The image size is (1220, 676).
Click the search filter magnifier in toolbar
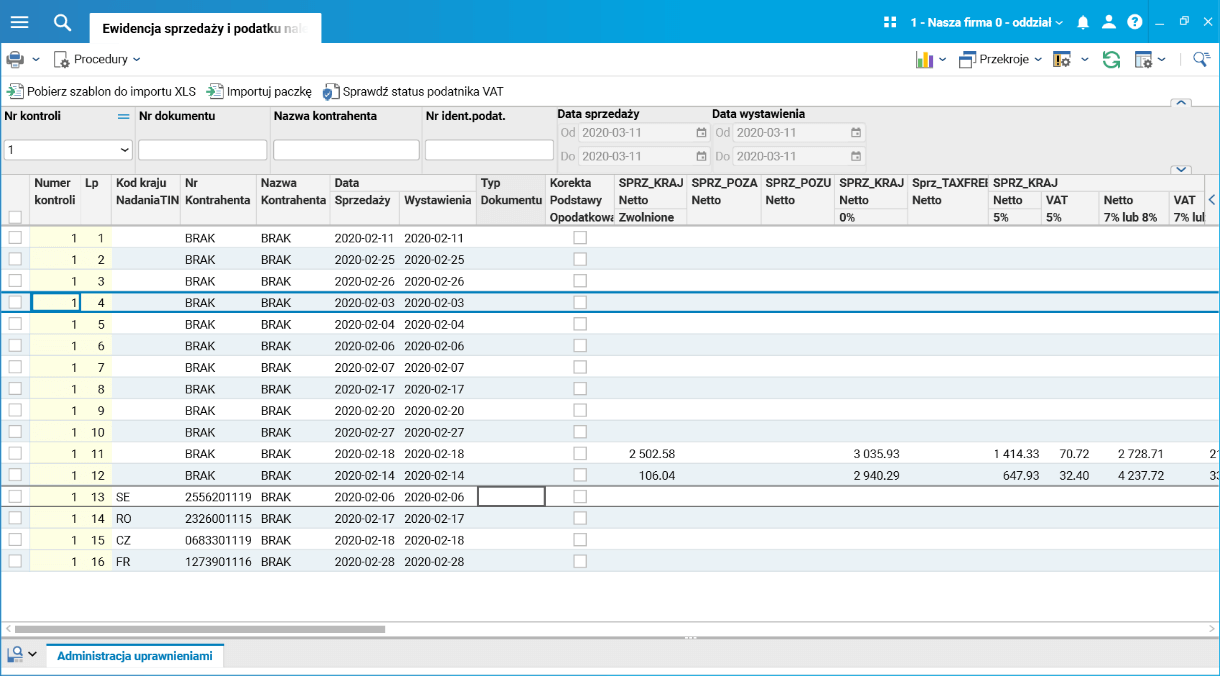pos(1201,60)
